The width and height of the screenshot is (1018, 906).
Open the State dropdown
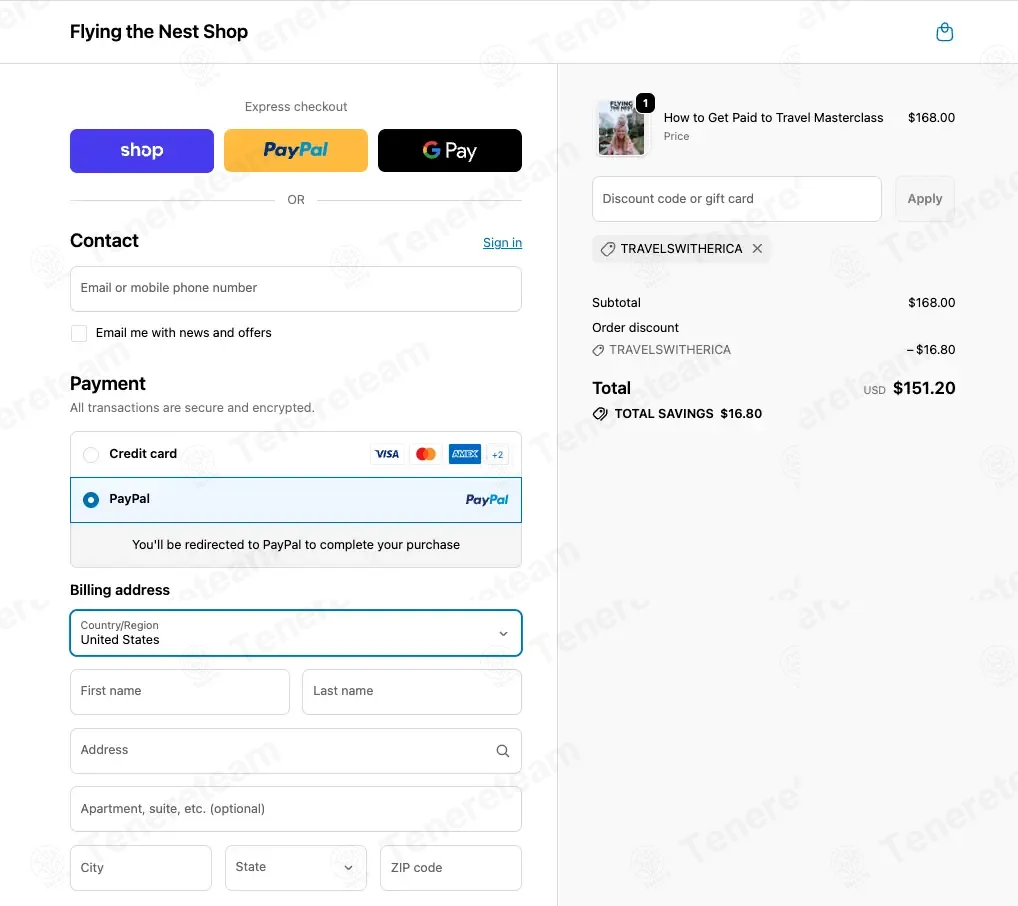pyautogui.click(x=296, y=868)
